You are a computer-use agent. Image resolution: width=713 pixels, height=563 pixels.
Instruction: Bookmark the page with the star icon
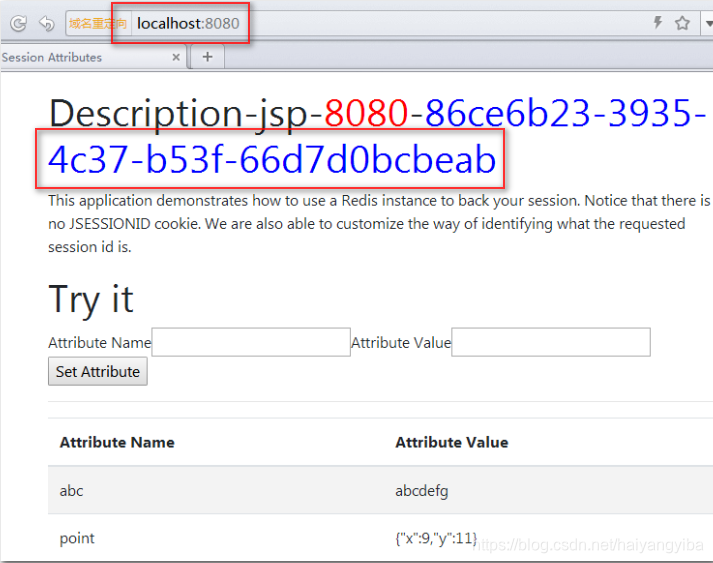tap(682, 23)
